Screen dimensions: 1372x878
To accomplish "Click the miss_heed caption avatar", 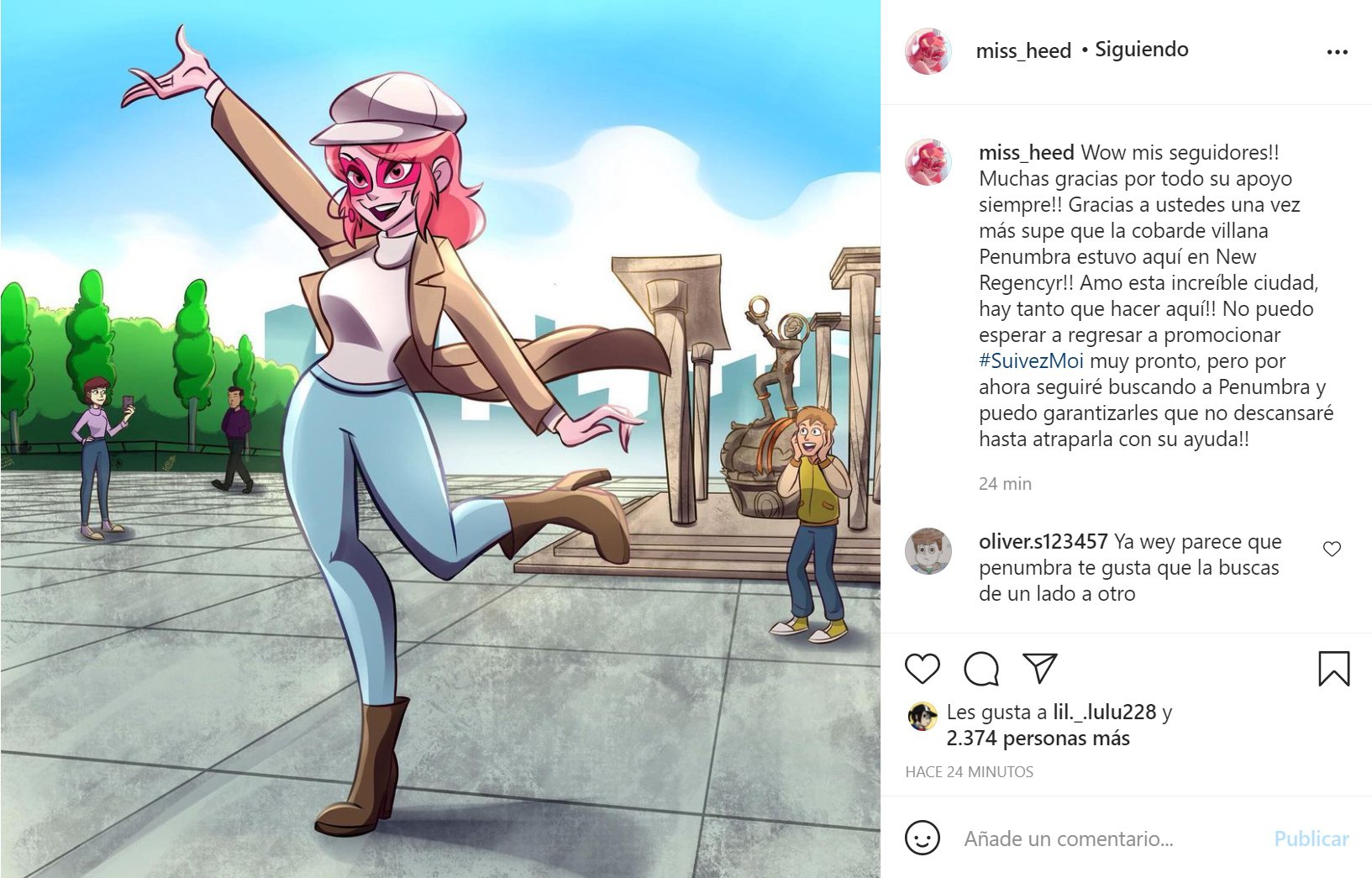I will click(x=928, y=162).
